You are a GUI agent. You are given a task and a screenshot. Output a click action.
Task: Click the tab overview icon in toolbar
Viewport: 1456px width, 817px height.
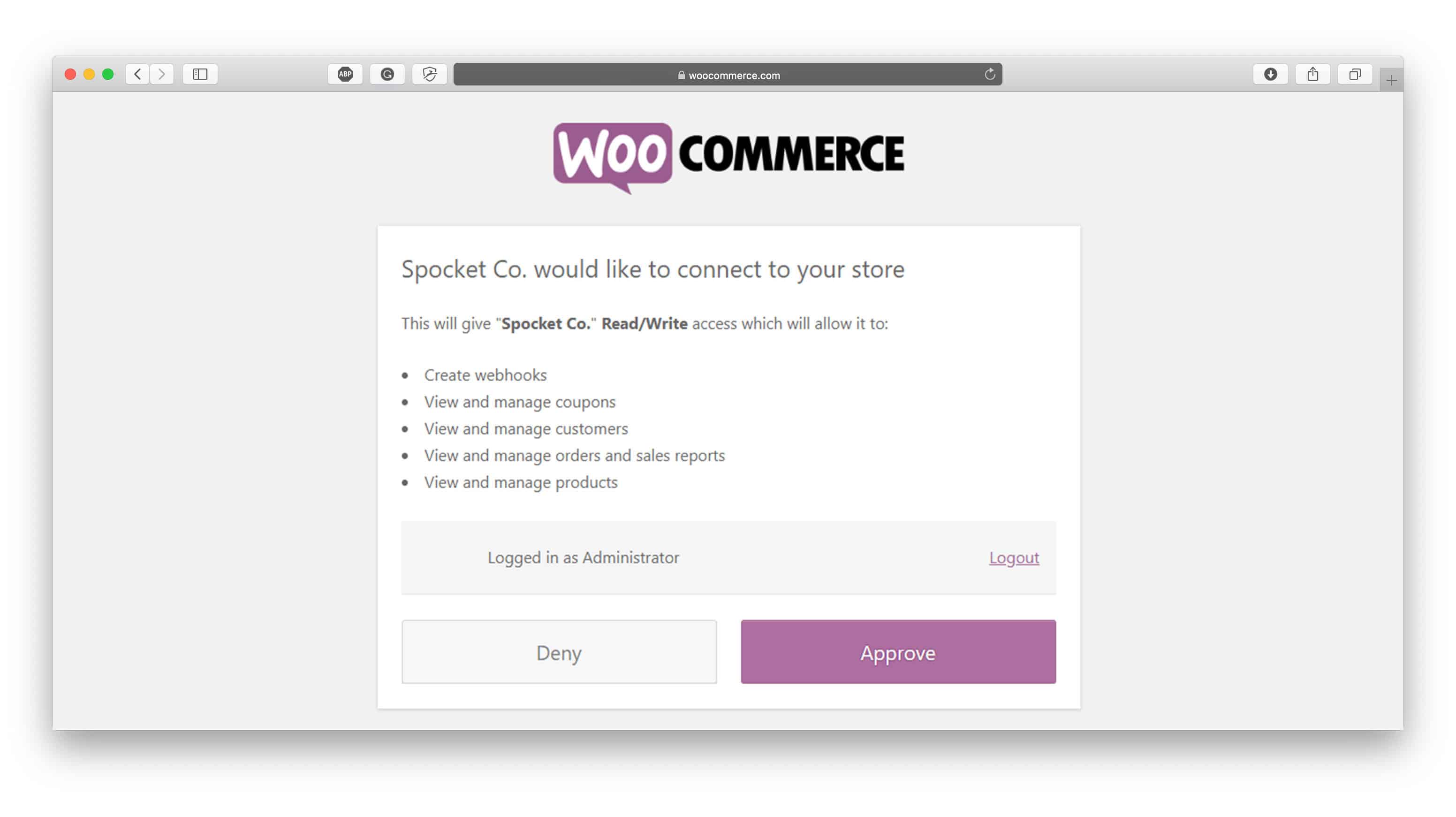(1356, 74)
